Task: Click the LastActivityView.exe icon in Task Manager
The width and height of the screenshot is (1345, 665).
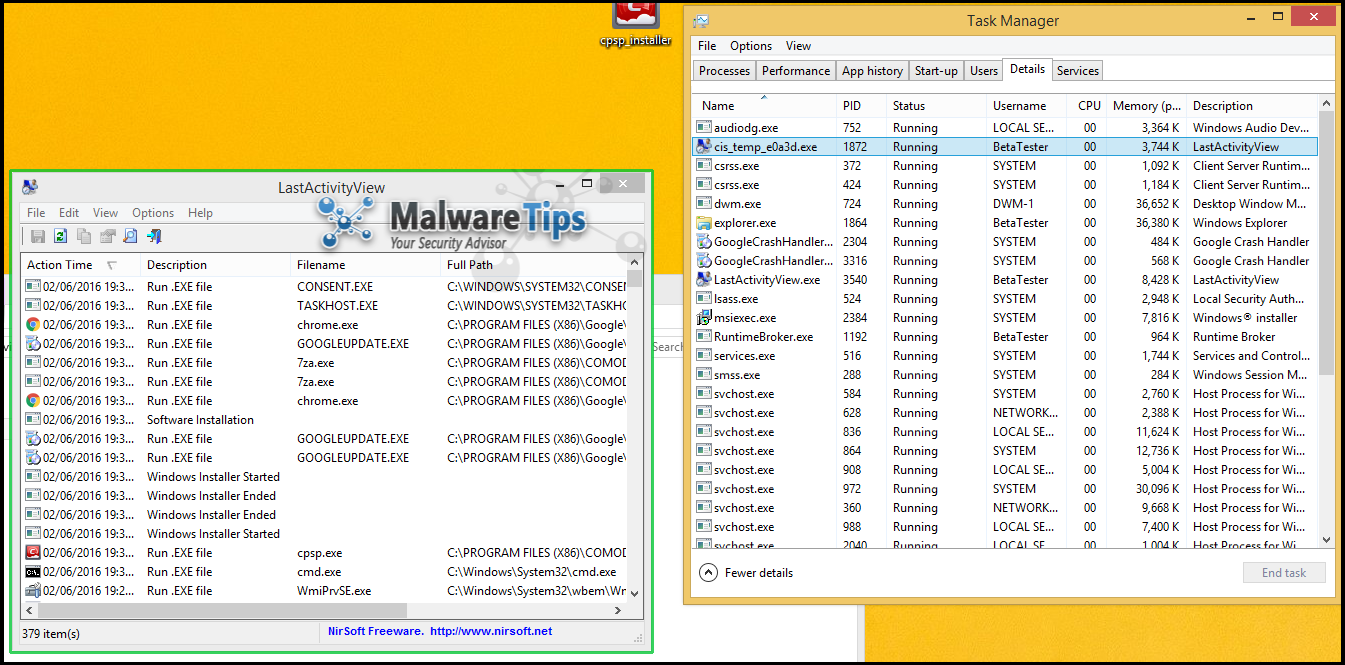Action: 704,280
